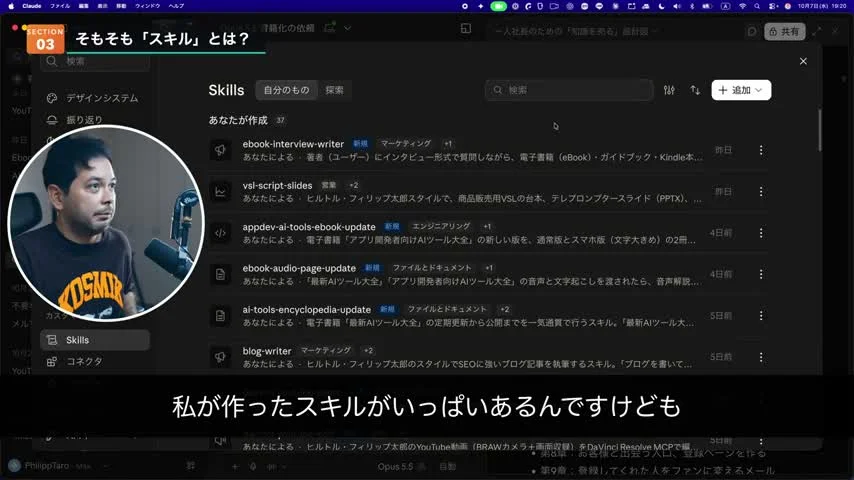854x480 pixels.
Task: Click the magnifier icon in the Skills search box
Action: (x=497, y=90)
